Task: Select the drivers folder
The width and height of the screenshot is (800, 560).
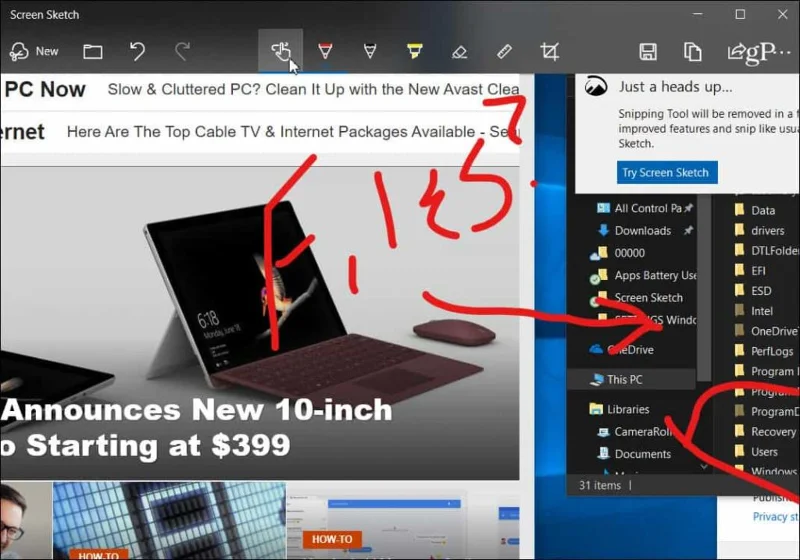Action: [x=759, y=231]
